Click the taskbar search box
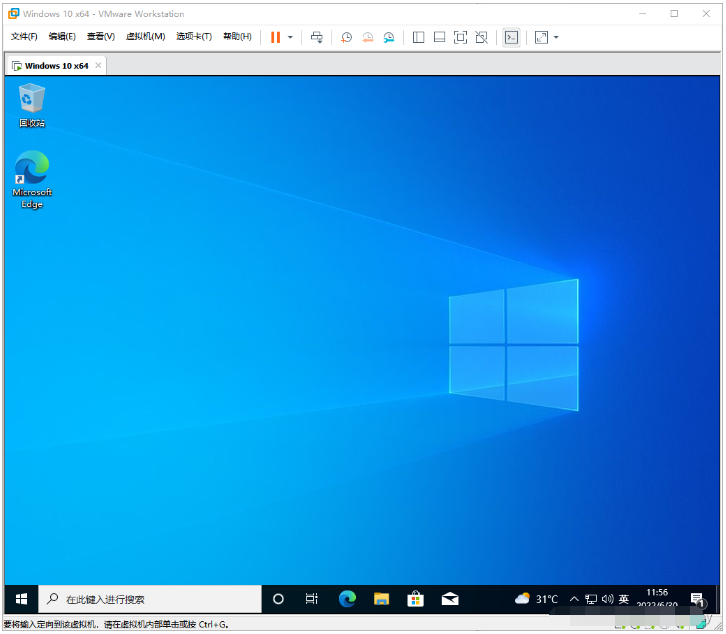This screenshot has width=726, height=634. (150, 599)
